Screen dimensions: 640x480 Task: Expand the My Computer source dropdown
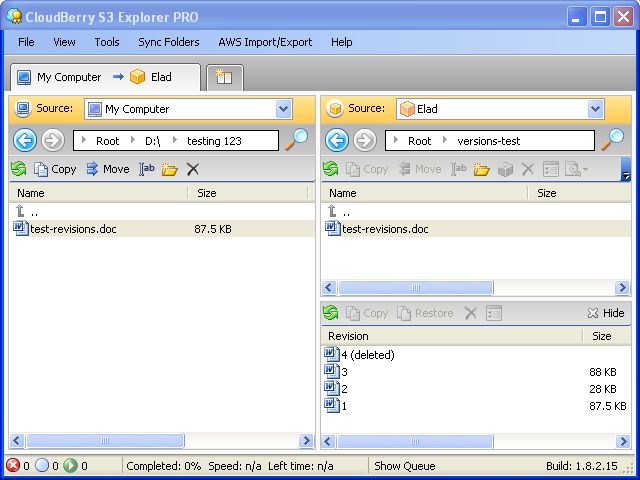(283, 109)
